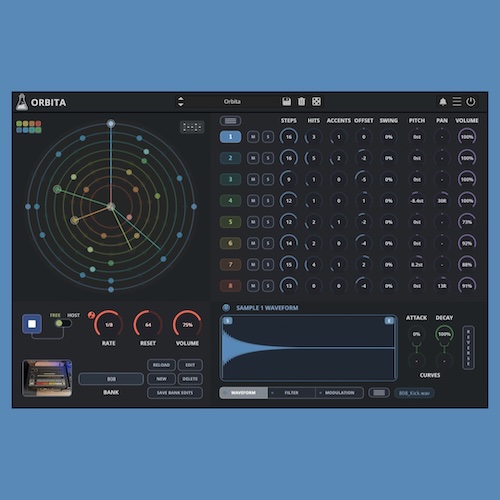Viewport: 500px width, 500px height.
Task: Click the power bypass icon
Action: tap(471, 102)
